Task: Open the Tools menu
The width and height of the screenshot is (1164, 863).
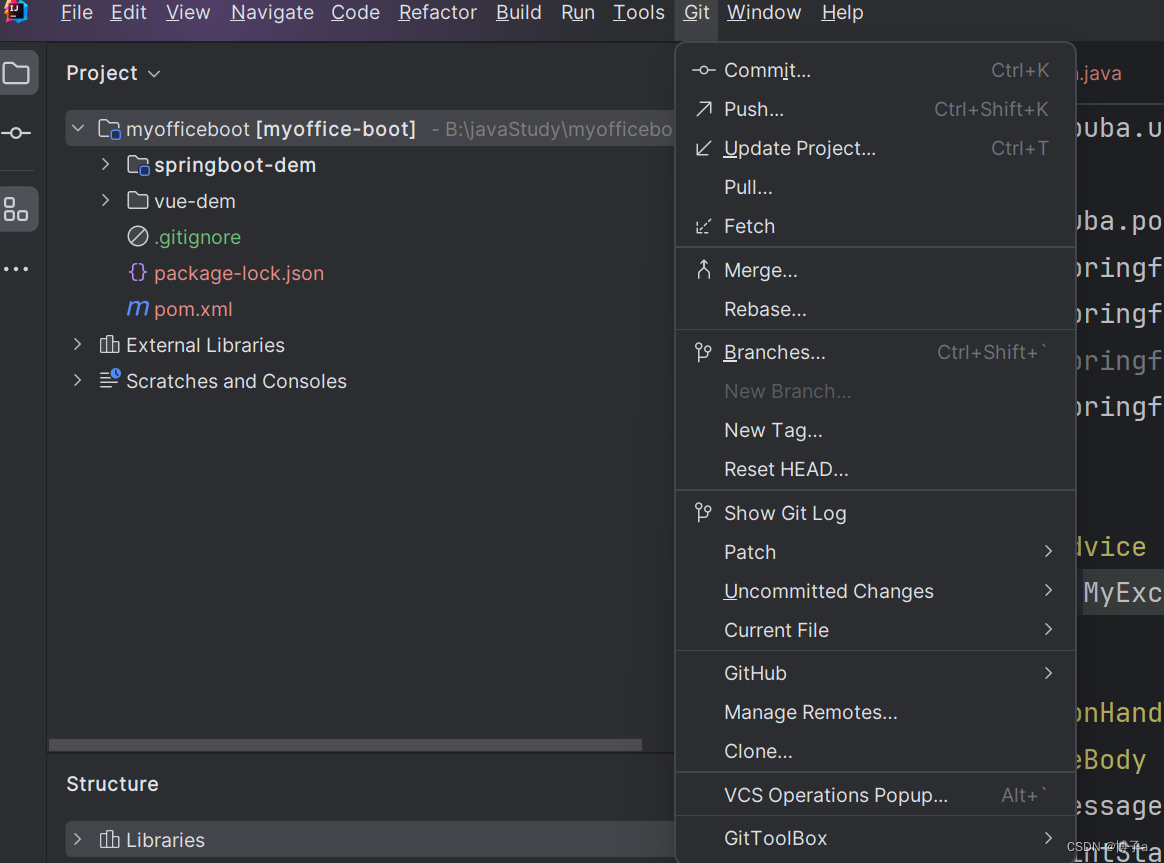Action: pyautogui.click(x=638, y=13)
